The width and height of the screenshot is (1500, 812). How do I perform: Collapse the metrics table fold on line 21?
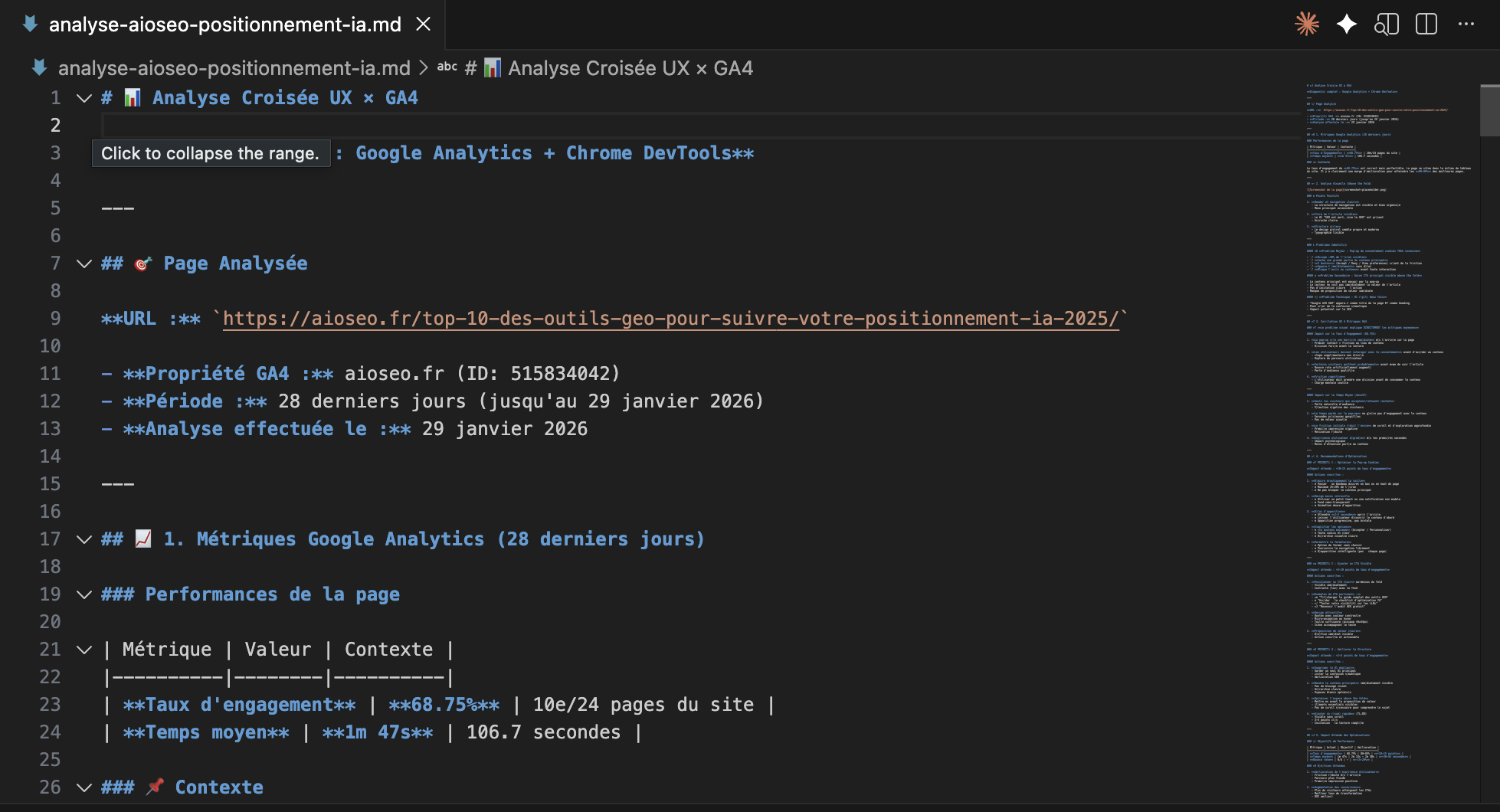click(x=83, y=649)
